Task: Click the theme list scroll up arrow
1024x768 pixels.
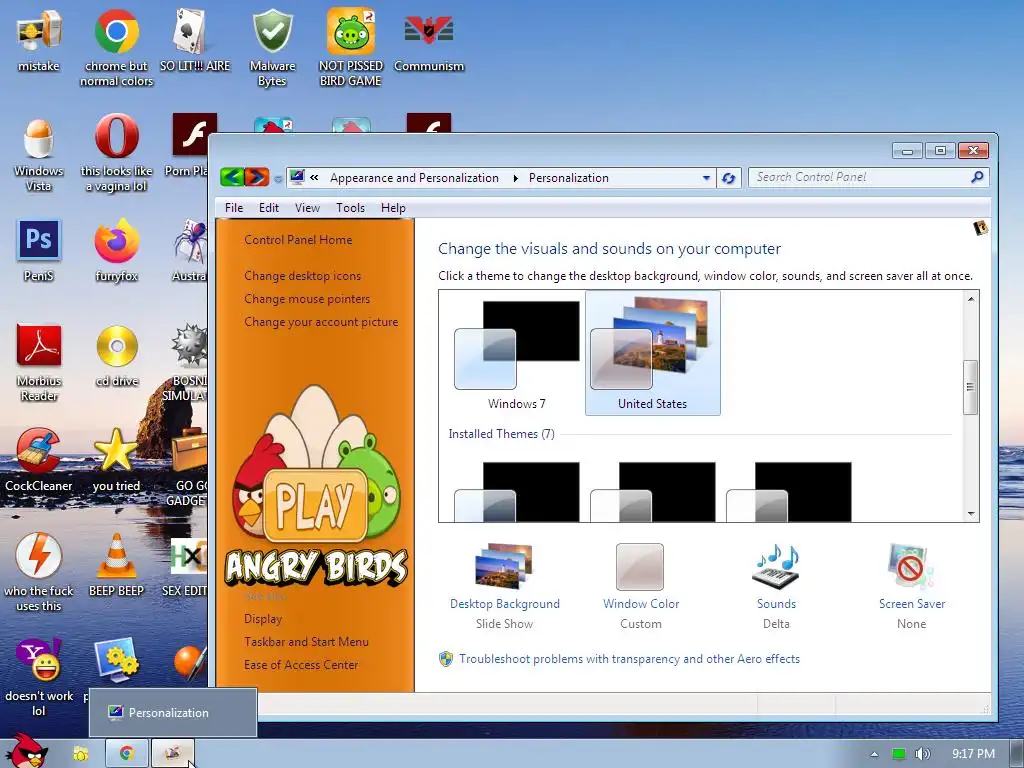Action: coord(971,299)
